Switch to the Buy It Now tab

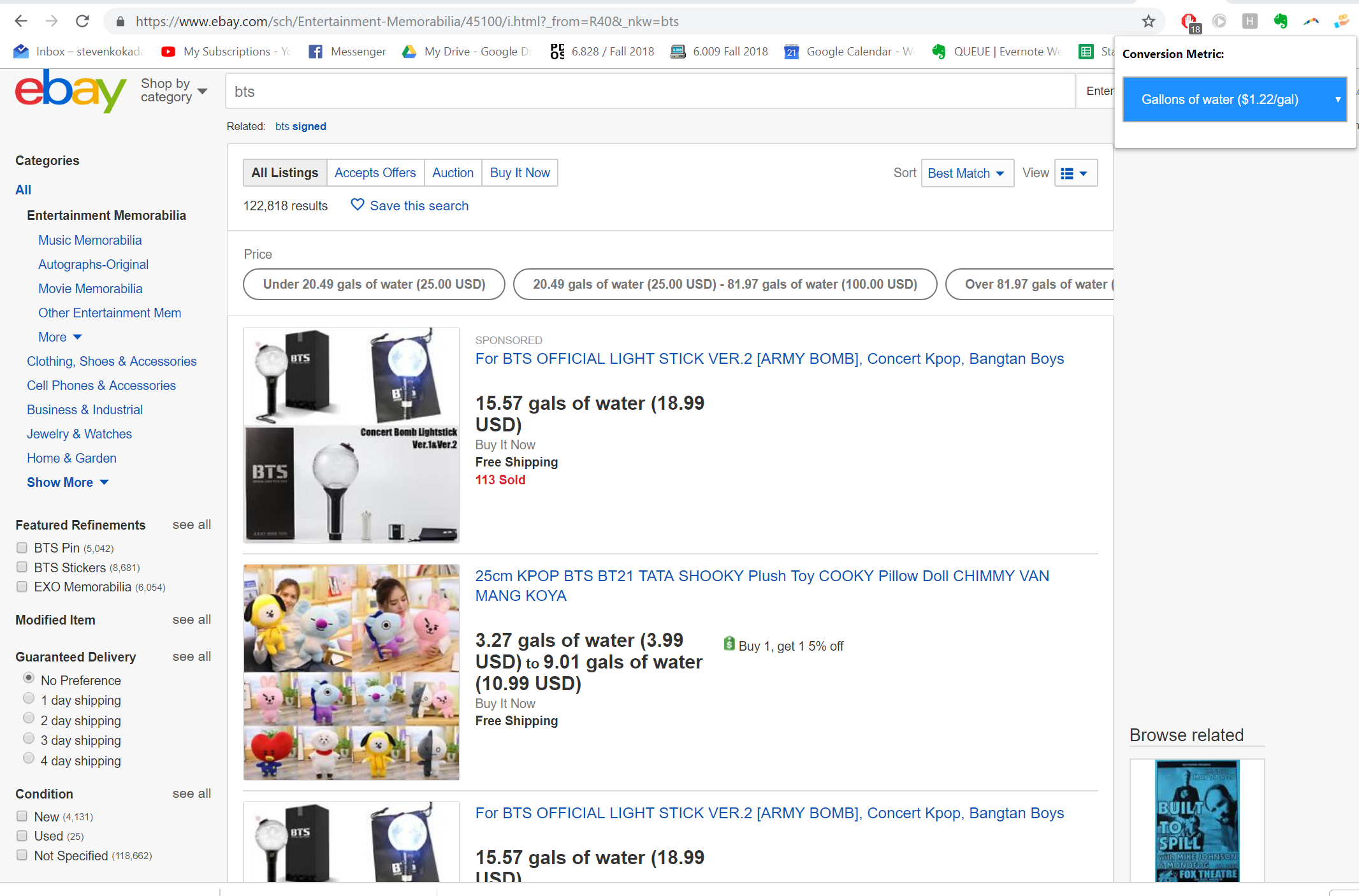520,173
